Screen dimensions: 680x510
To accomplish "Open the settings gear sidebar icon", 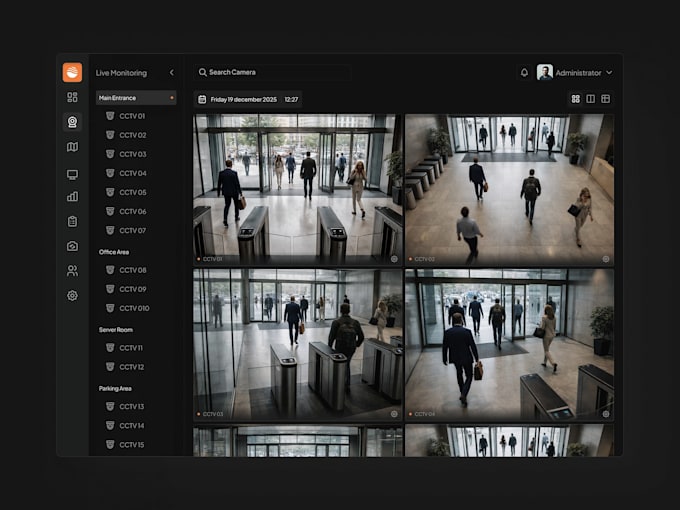I will coord(72,296).
